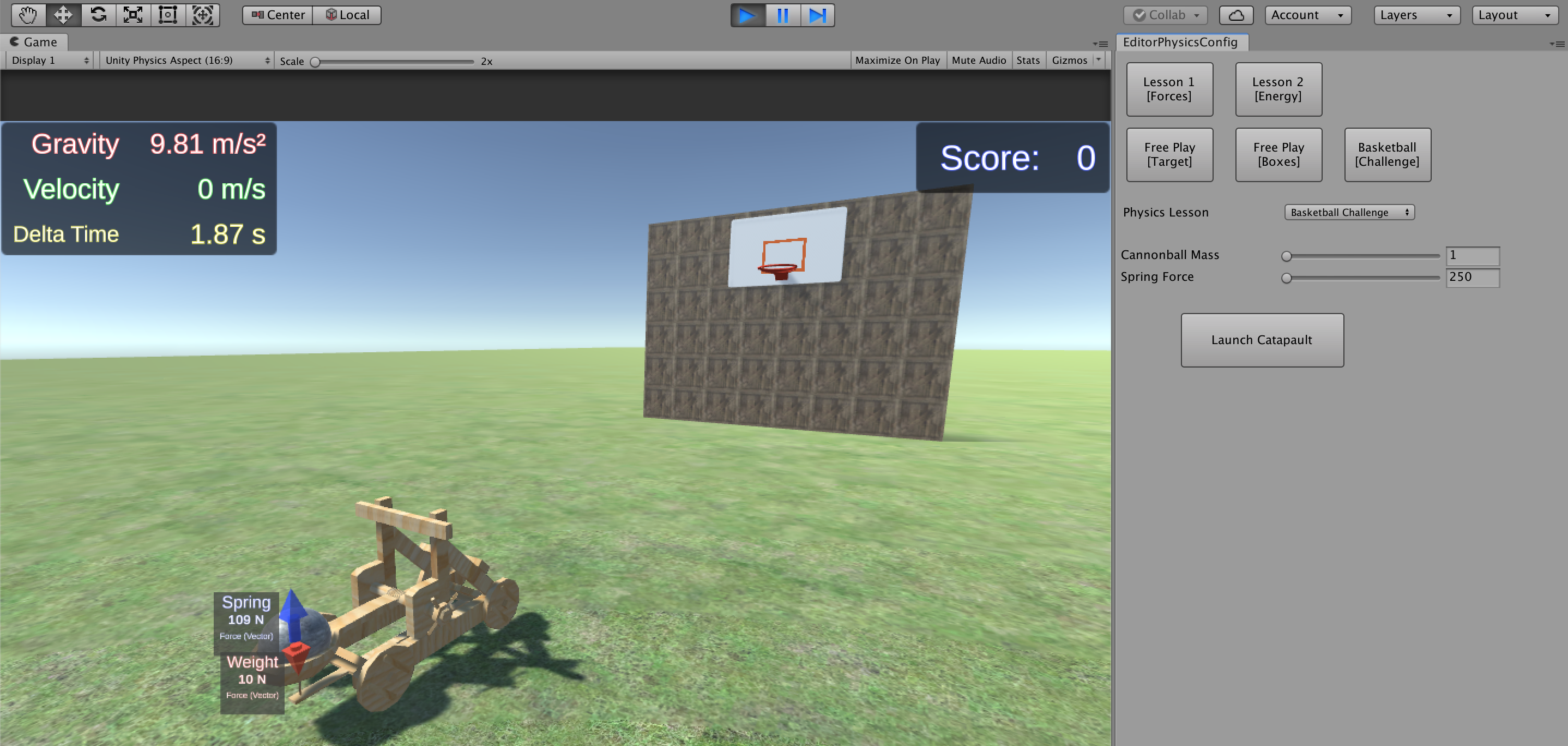Toggle Mute Audio in Game view
The width and height of the screenshot is (1568, 746).
click(978, 61)
